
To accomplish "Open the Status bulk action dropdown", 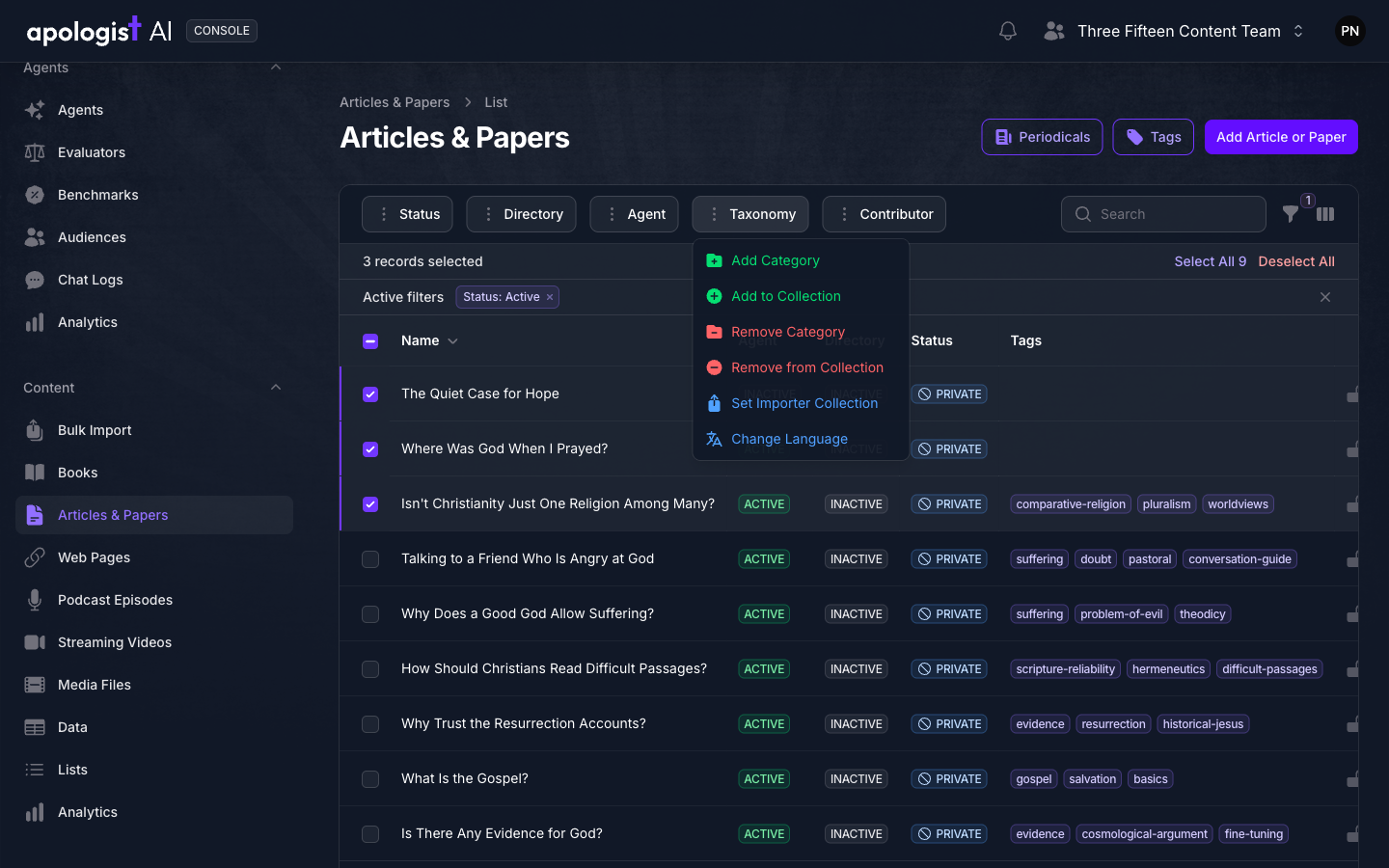I will pos(407,214).
